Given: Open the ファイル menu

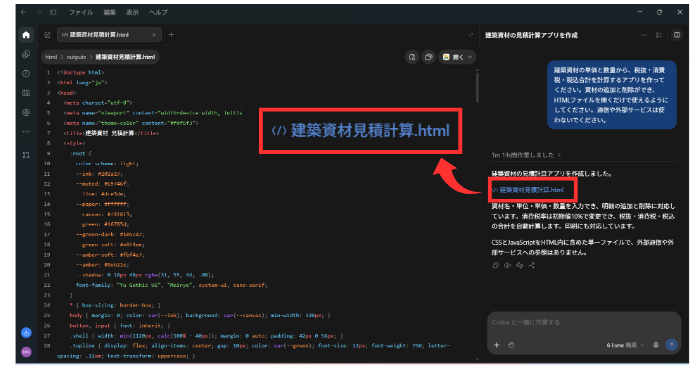Looking at the screenshot, I should (x=81, y=12).
